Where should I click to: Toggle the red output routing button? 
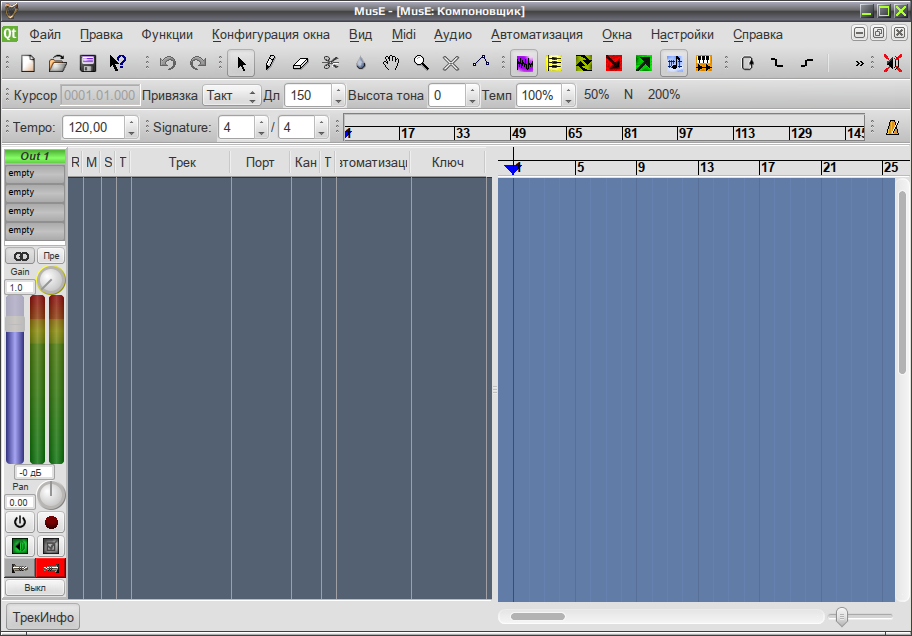(51, 568)
